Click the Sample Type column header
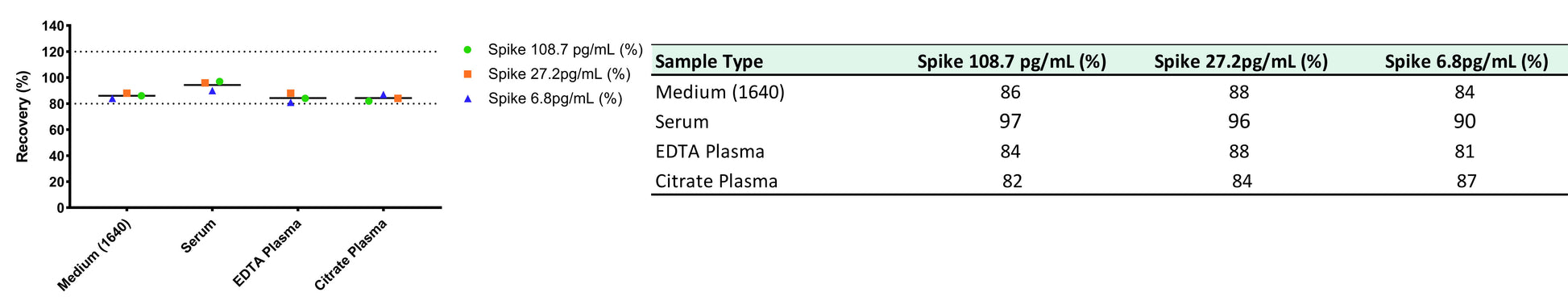The image size is (1568, 305). [x=709, y=61]
